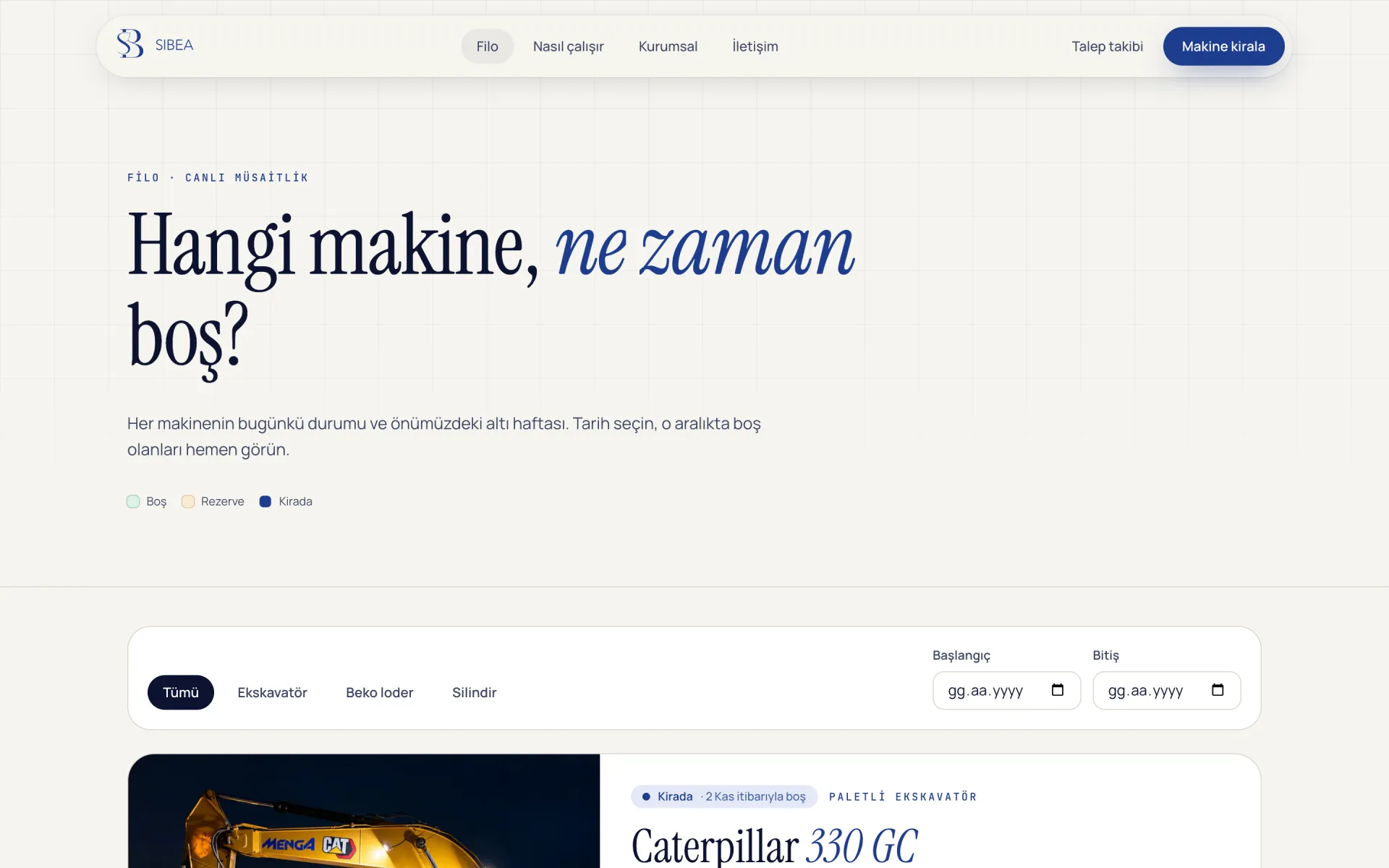Click the Kirada status badge

click(x=724, y=796)
